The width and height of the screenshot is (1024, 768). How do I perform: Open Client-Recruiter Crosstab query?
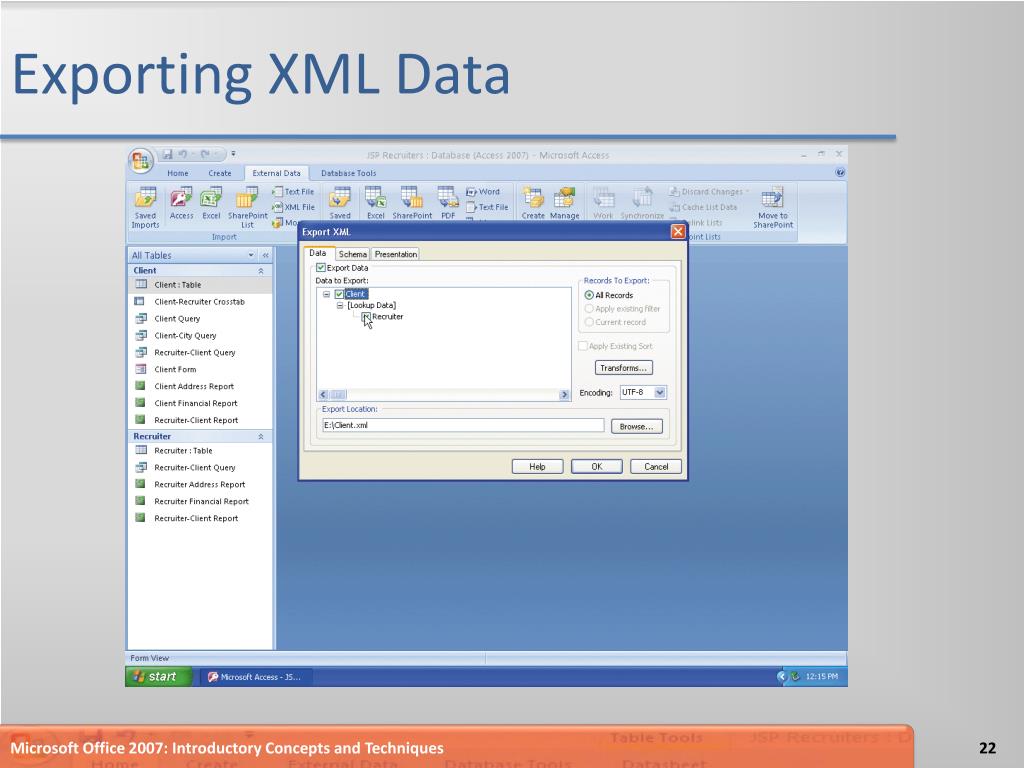pyautogui.click(x=200, y=302)
